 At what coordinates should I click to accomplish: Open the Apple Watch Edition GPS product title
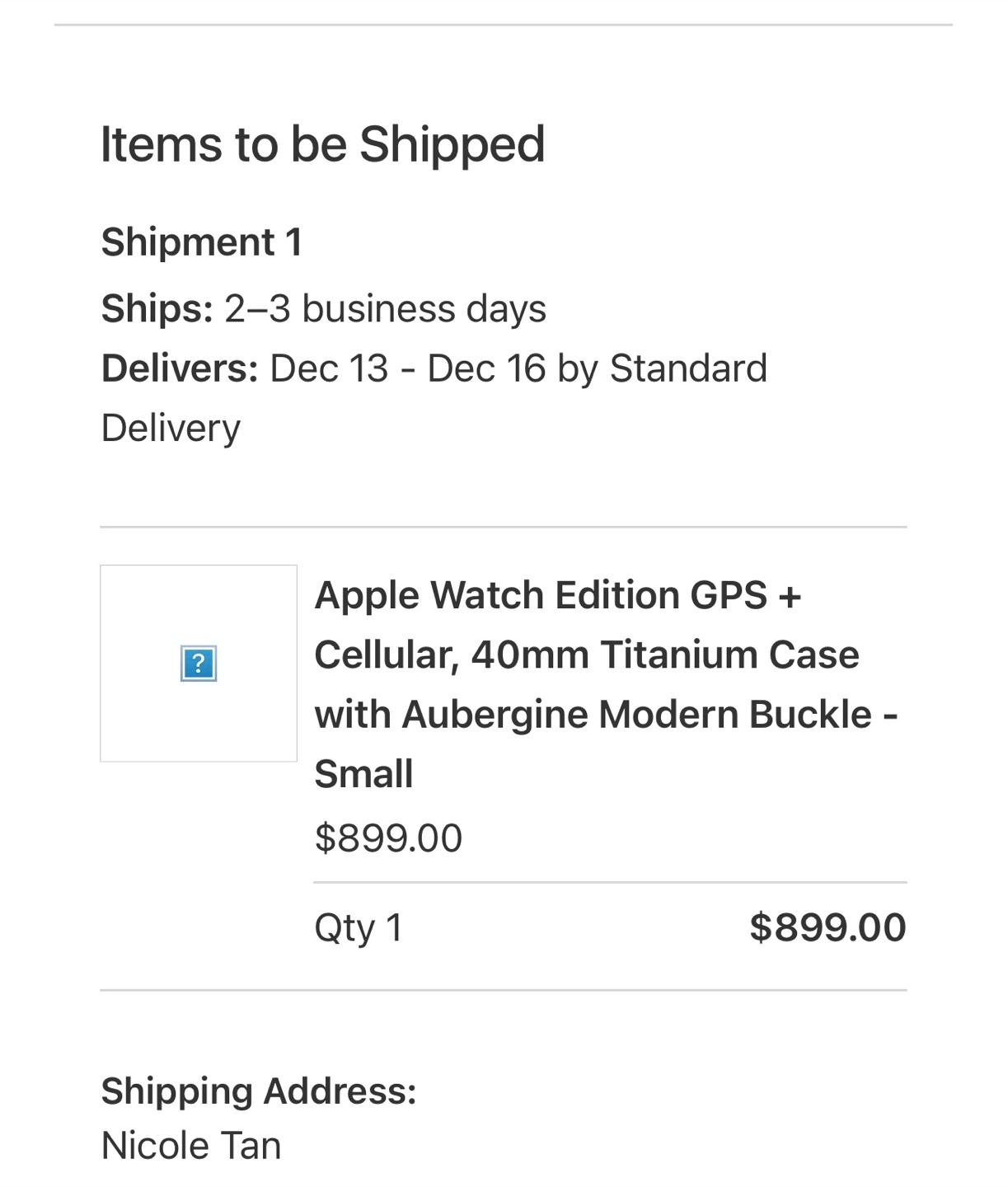[x=606, y=684]
